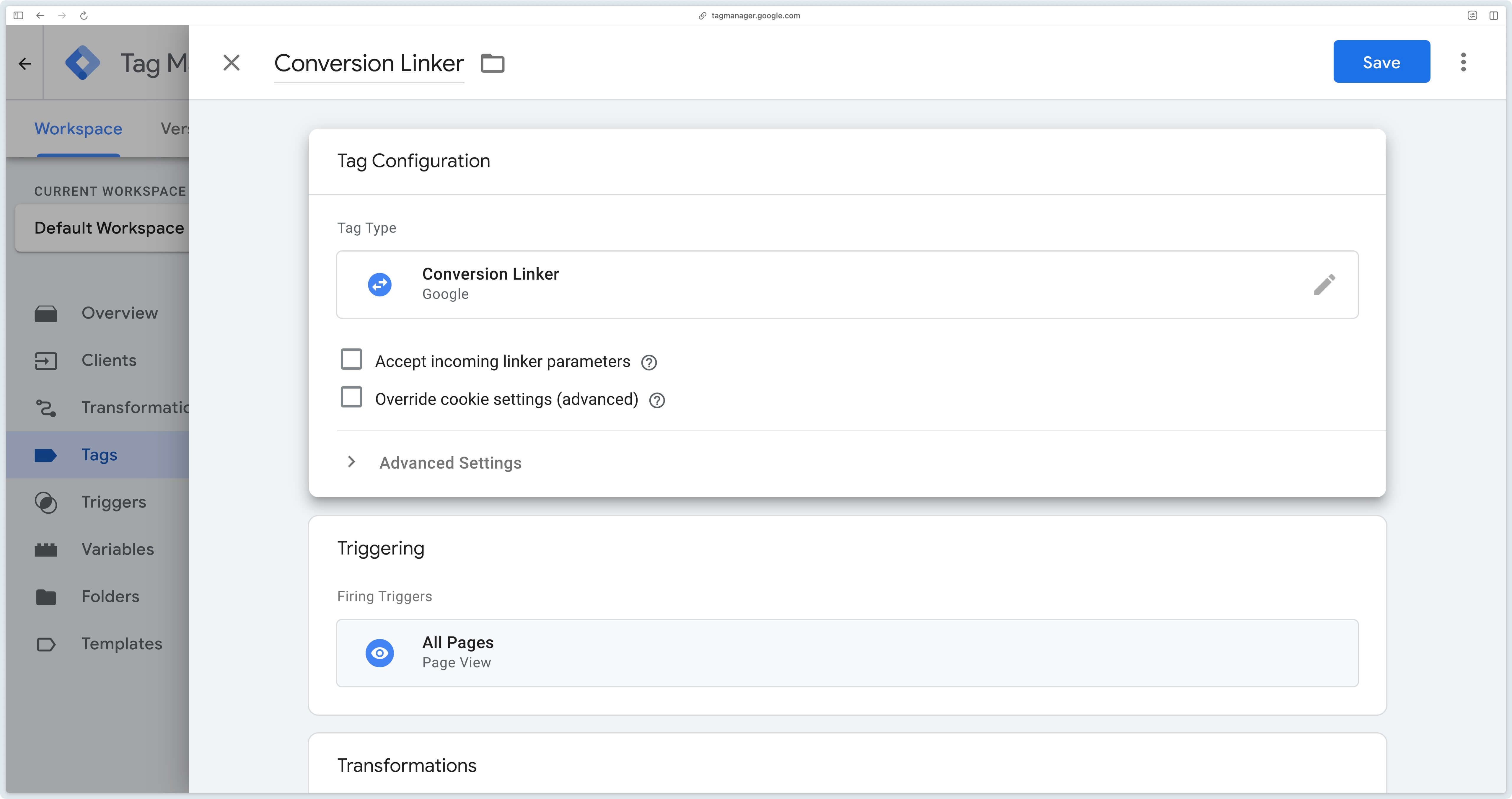1512x799 pixels.
Task: Open help for Override cookie settings
Action: (657, 400)
